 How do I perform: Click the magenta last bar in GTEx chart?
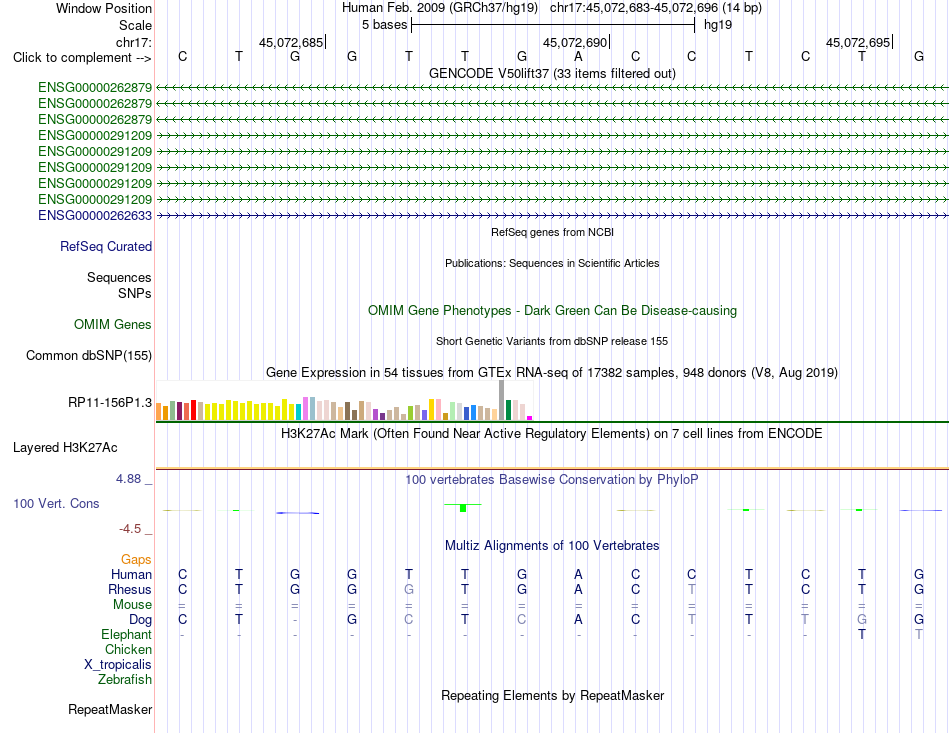tap(530, 418)
